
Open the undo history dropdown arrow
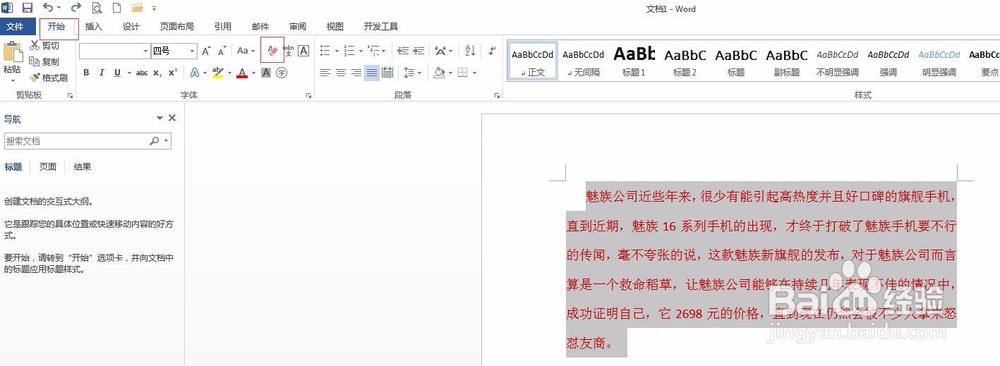(59, 8)
